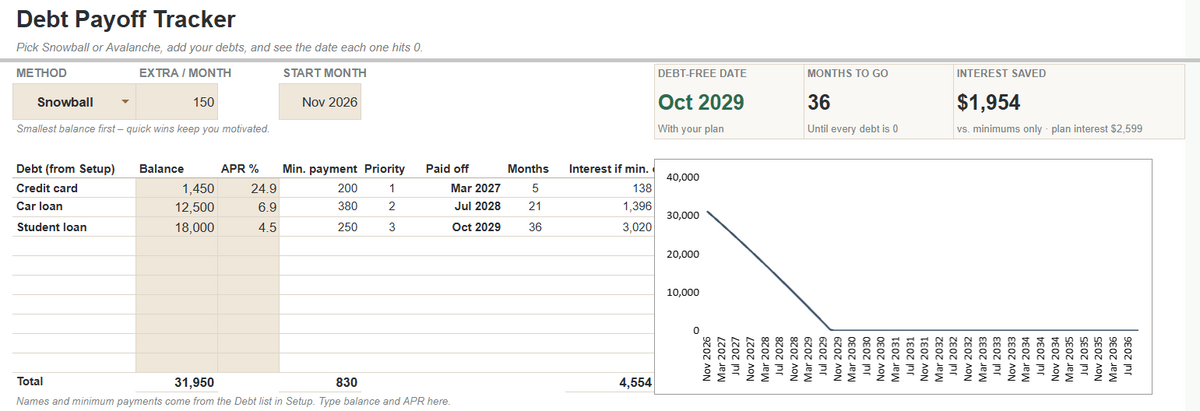Select the Car loan priority value 2
The image size is (1200, 411).
(x=392, y=206)
